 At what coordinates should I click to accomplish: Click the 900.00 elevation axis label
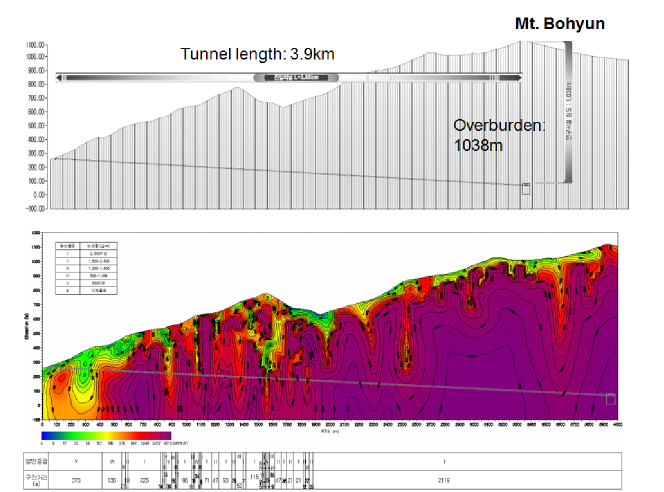(x=36, y=71)
